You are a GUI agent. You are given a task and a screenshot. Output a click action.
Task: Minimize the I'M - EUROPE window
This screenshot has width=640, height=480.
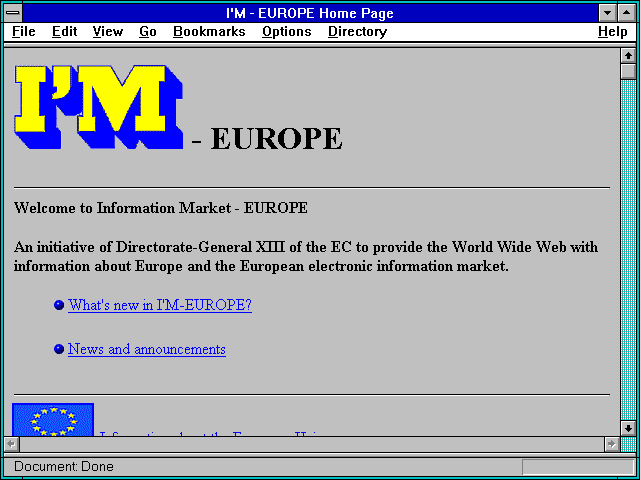[x=608, y=13]
